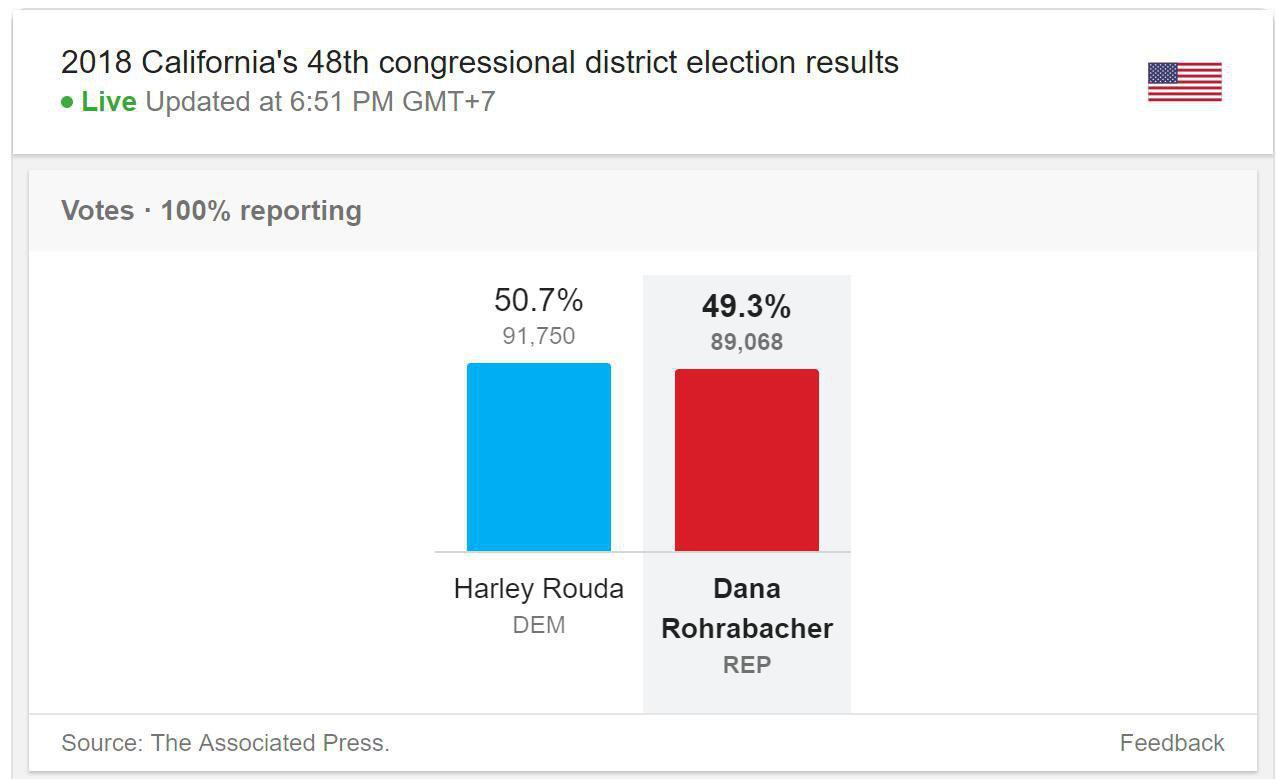Click the election results title heading
The height and width of the screenshot is (779, 1276).
click(480, 62)
